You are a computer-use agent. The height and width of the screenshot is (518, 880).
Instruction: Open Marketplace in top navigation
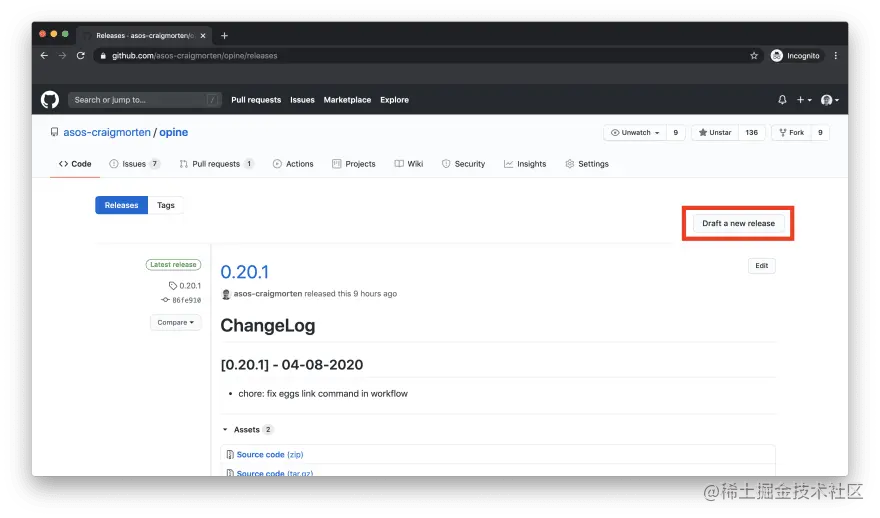coord(347,100)
